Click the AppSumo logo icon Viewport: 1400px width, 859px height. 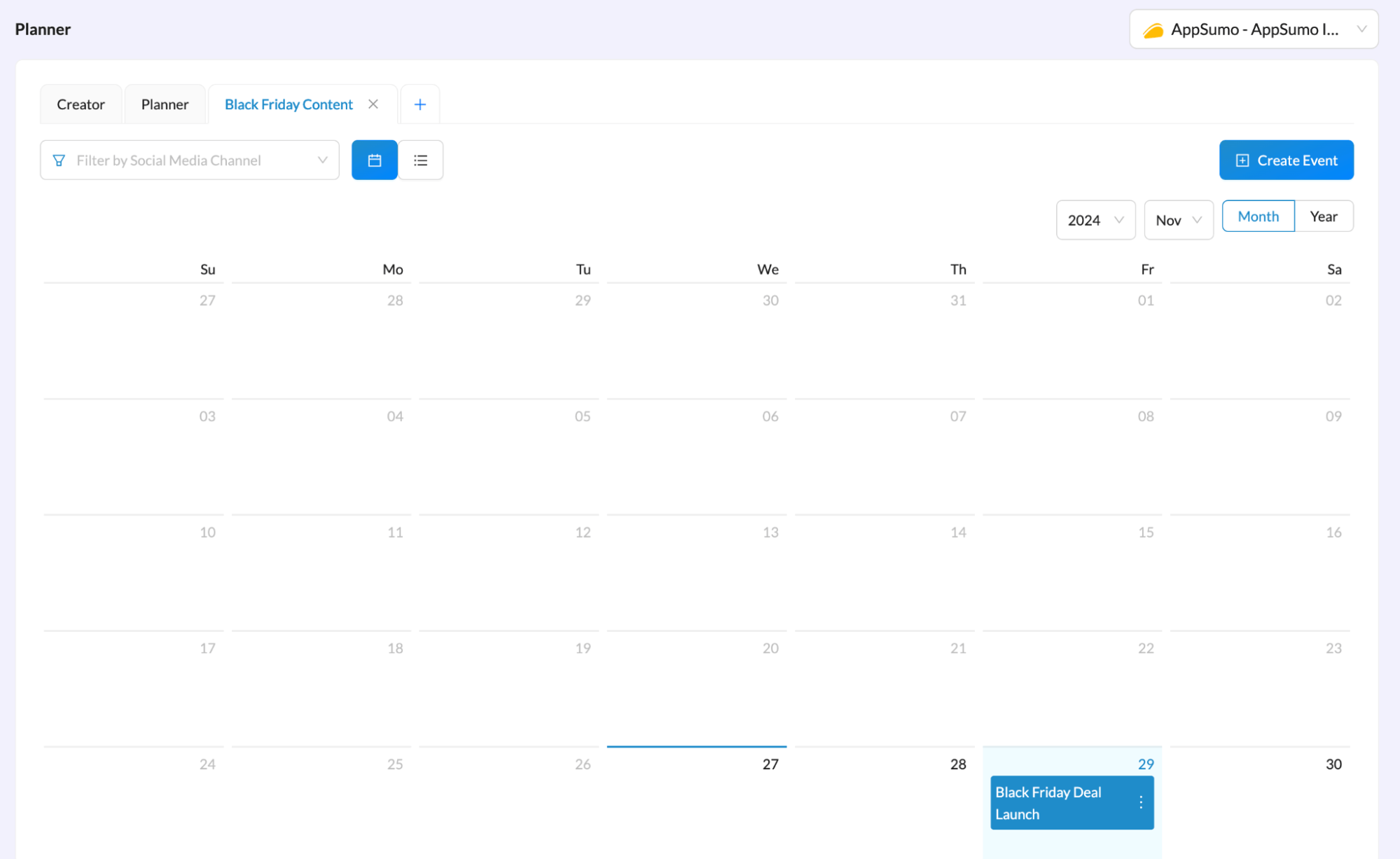[x=1153, y=30]
